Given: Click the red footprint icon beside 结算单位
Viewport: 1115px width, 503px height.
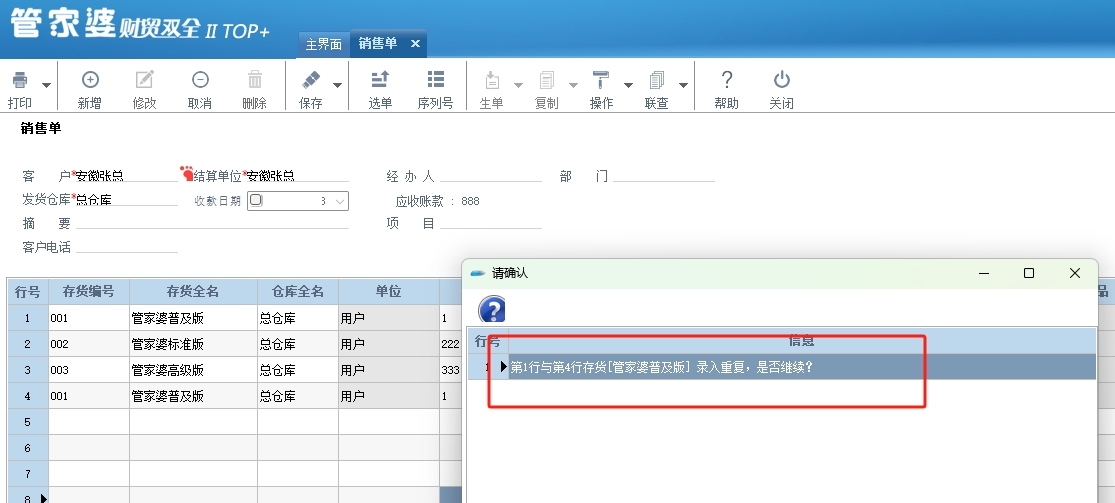Looking at the screenshot, I should tap(187, 173).
